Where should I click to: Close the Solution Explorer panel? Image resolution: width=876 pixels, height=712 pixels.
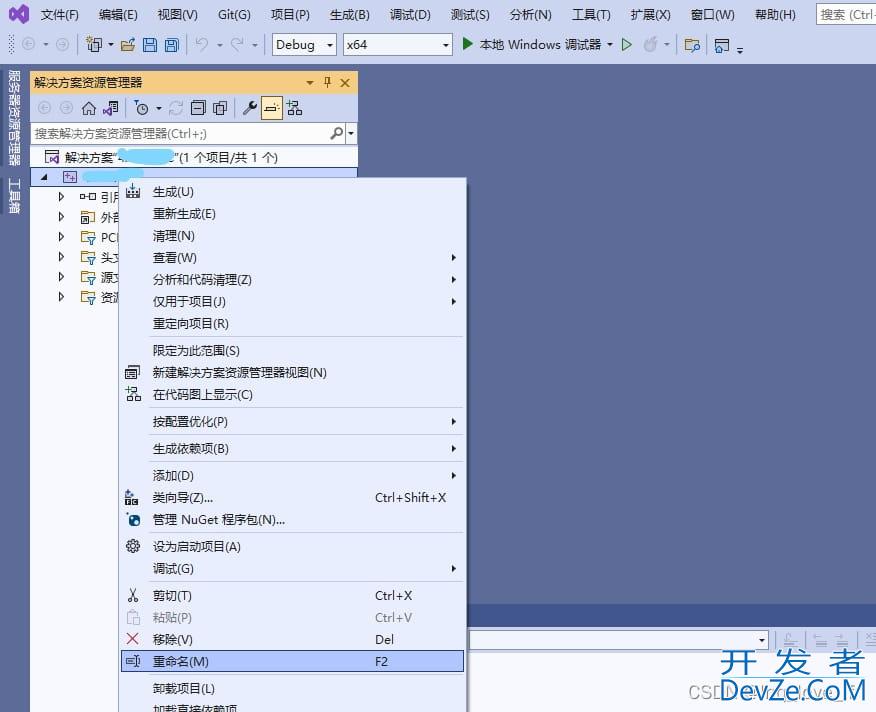coord(345,83)
